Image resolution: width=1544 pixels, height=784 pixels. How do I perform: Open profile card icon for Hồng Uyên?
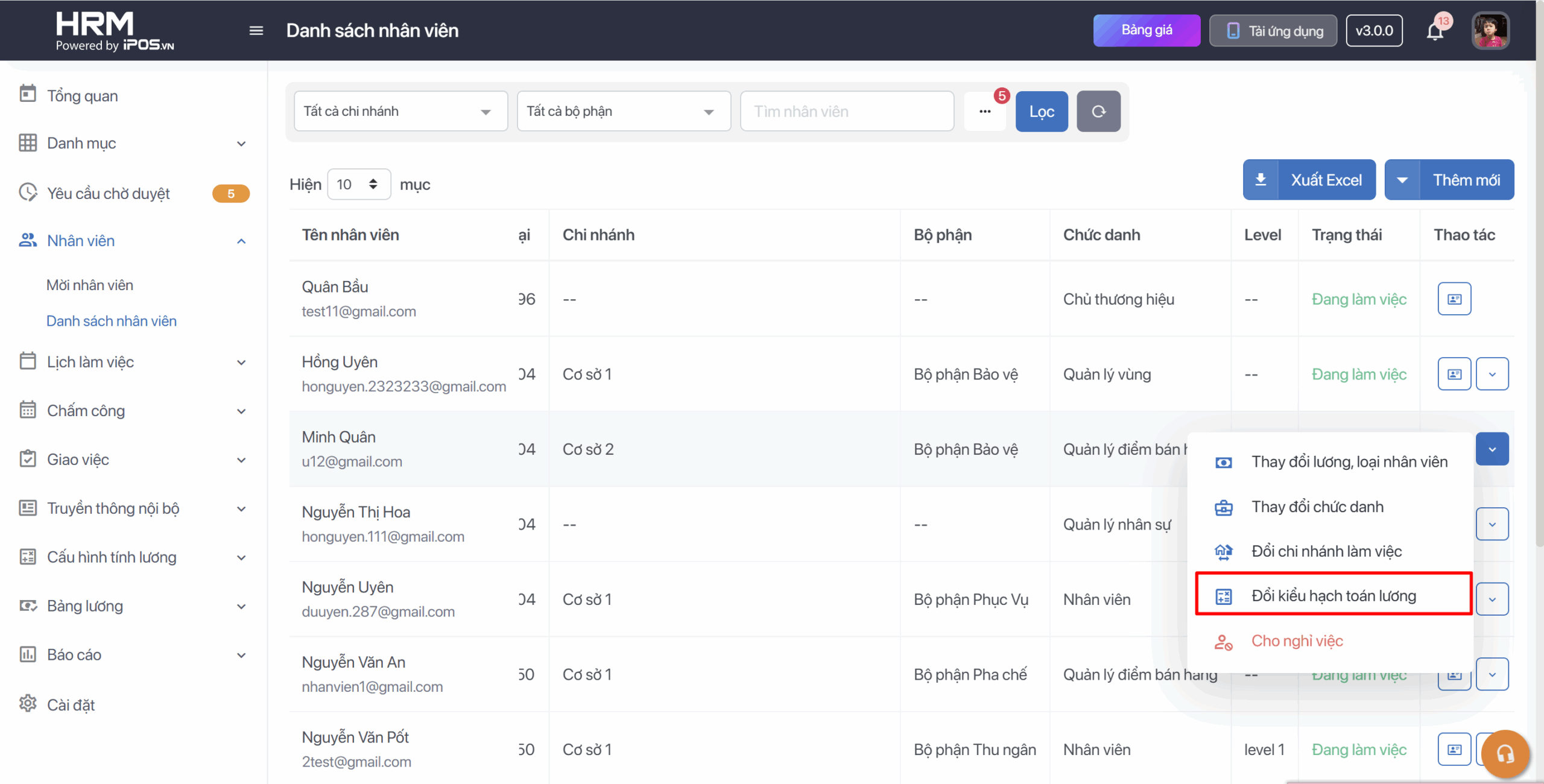coord(1454,375)
